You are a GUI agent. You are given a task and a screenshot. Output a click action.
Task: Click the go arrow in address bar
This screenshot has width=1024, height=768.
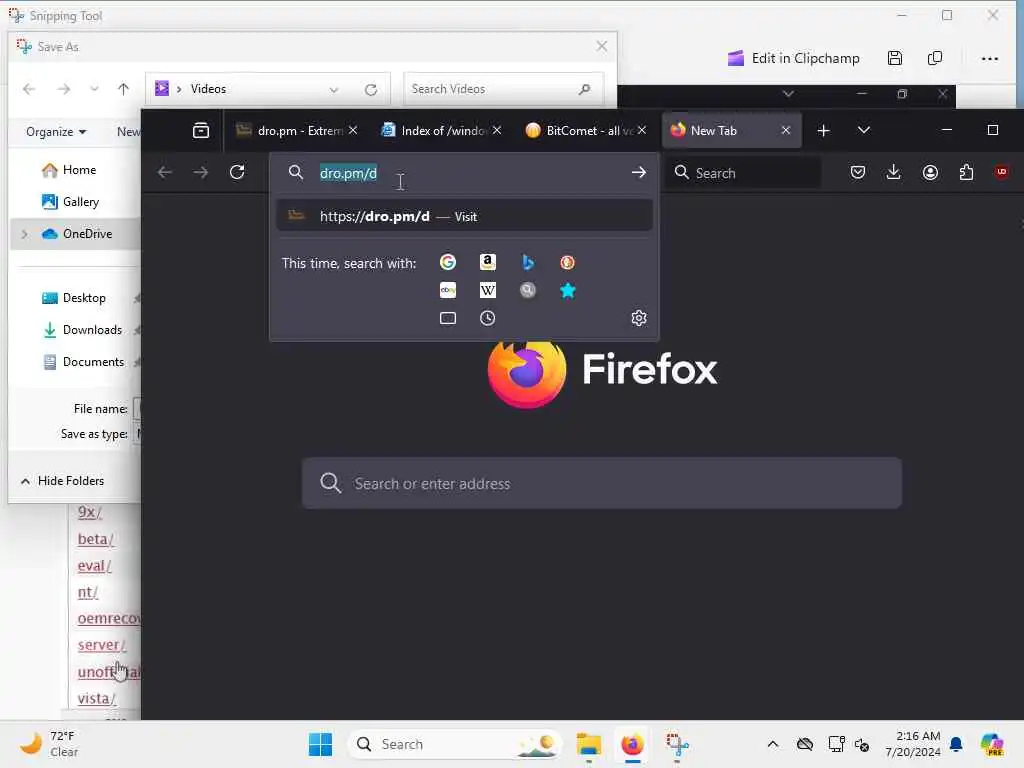[x=639, y=172]
